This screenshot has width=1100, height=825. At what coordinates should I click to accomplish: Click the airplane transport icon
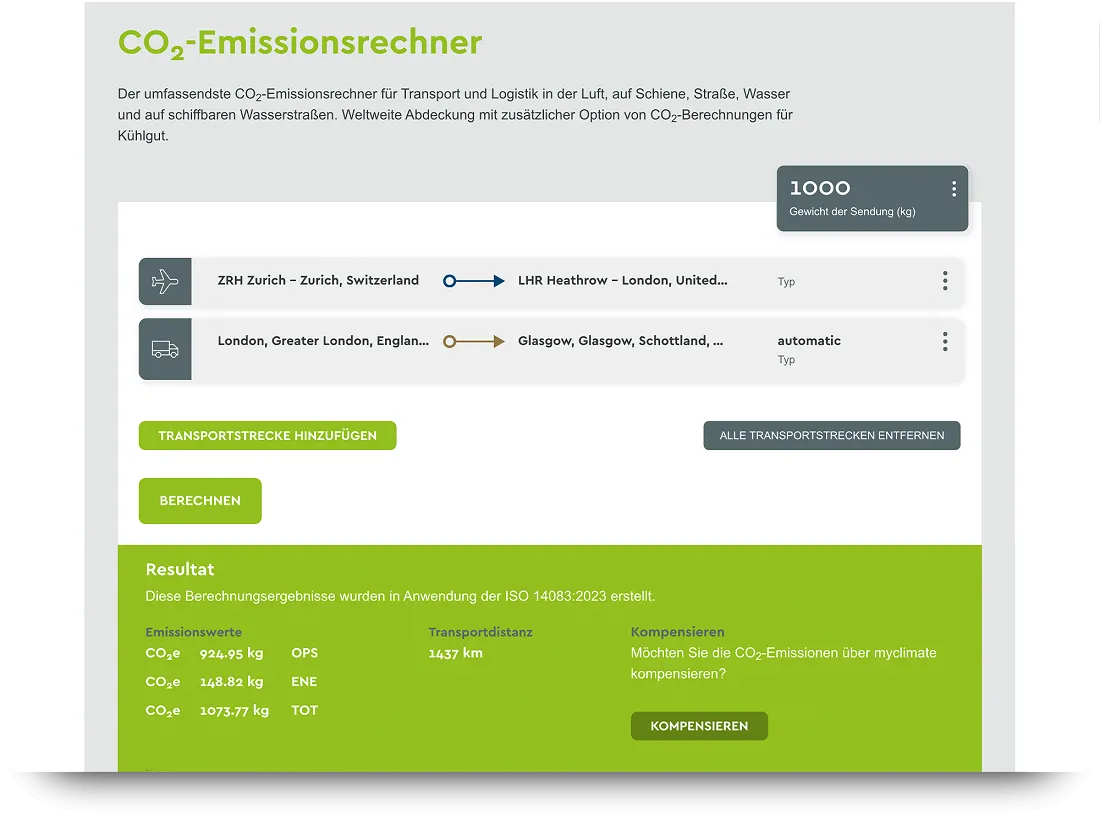165,281
